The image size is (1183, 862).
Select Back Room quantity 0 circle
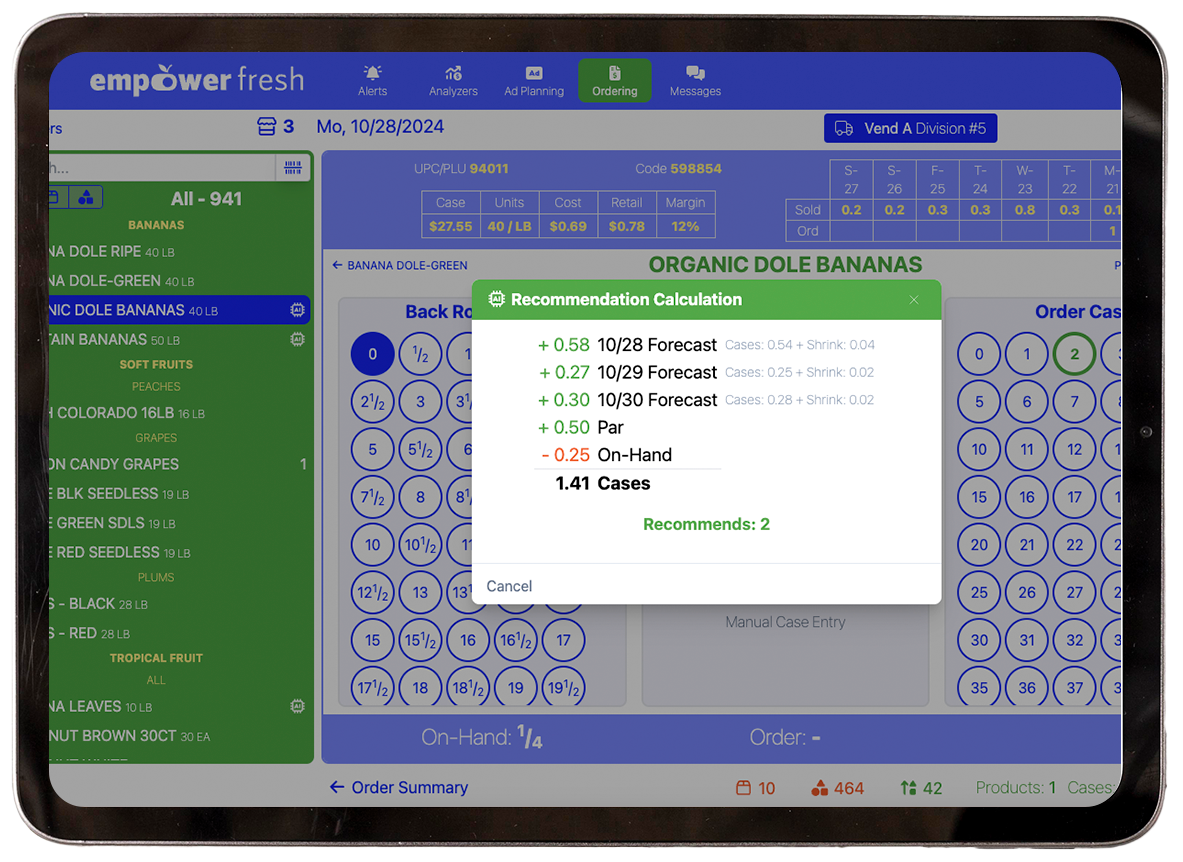(373, 354)
